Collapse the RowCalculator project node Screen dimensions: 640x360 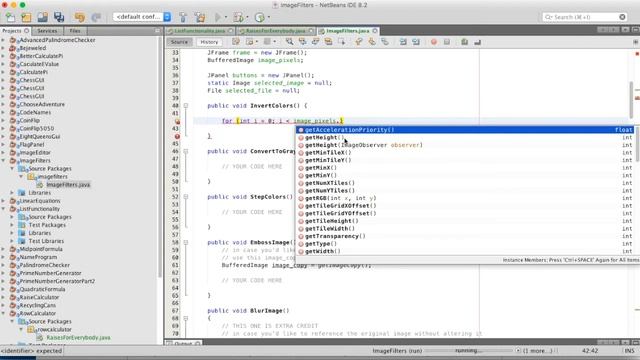(x=4, y=313)
